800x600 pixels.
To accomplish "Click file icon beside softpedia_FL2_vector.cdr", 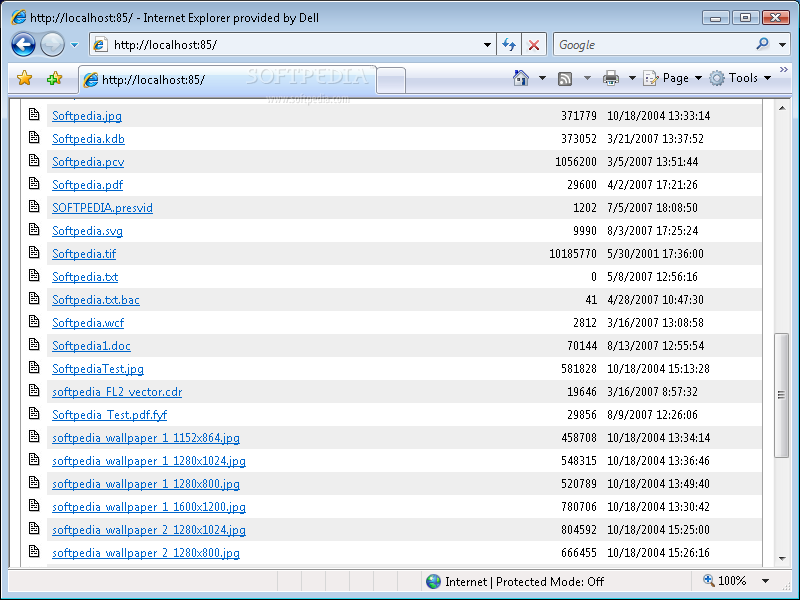I will 34,390.
